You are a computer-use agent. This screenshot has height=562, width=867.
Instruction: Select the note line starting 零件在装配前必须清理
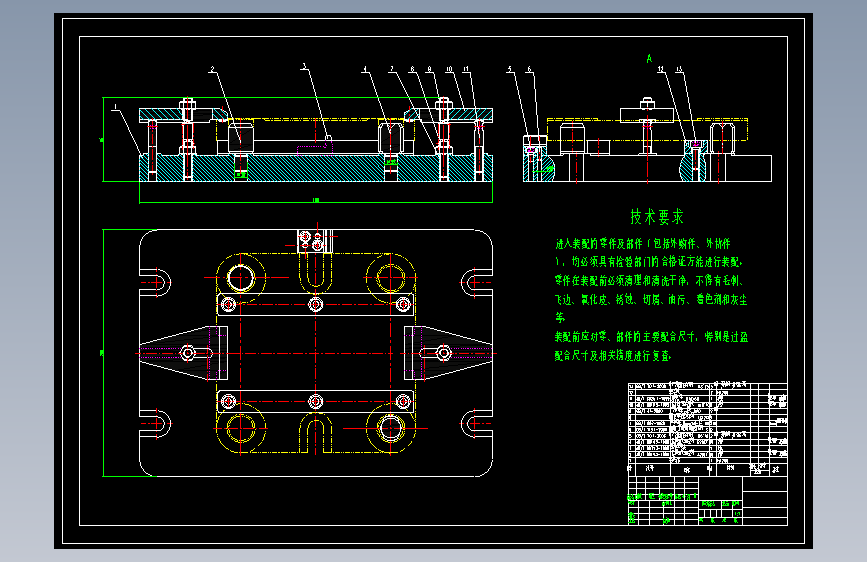649,280
